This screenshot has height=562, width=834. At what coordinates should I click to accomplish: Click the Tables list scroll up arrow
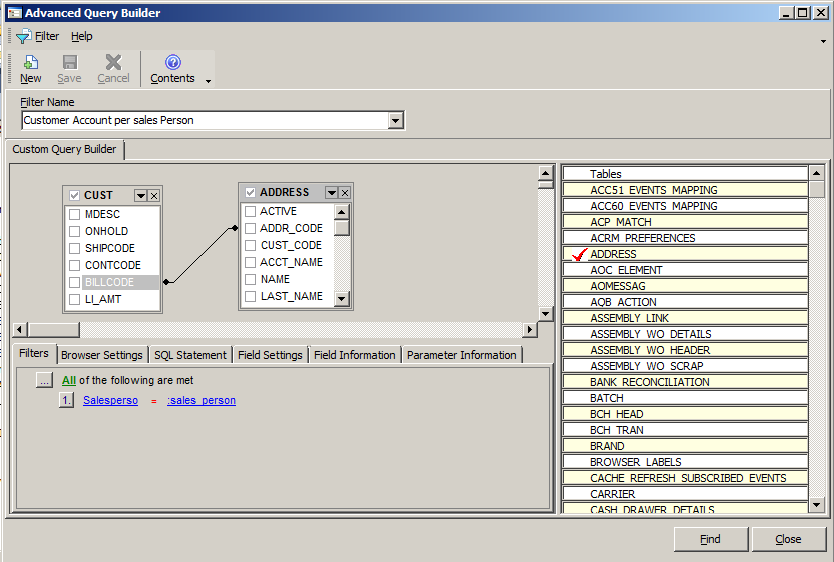tap(816, 173)
